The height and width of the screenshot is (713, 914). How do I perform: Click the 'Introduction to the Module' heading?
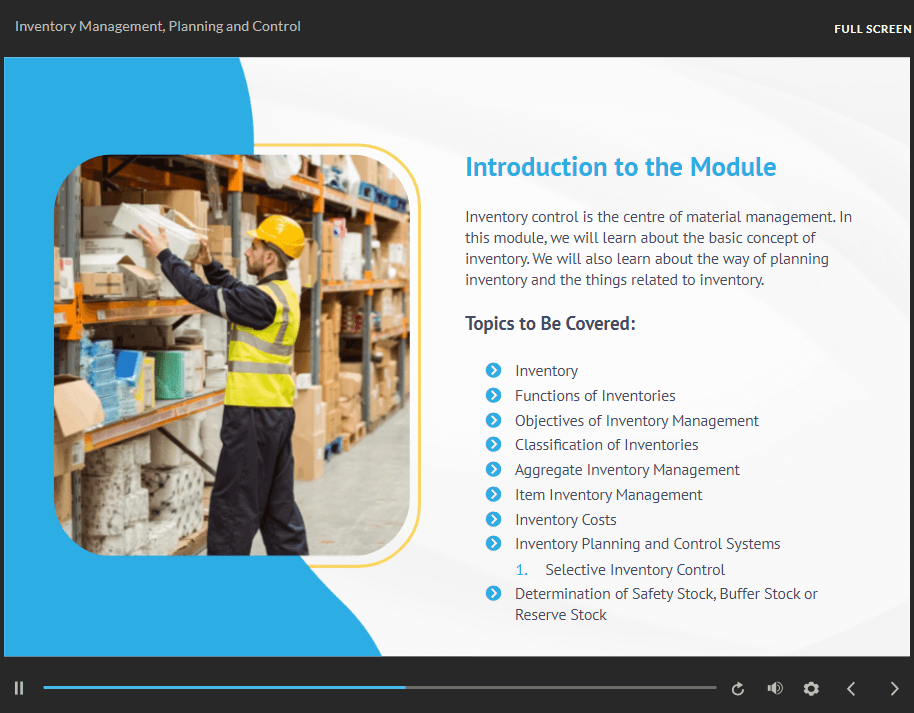(620, 167)
